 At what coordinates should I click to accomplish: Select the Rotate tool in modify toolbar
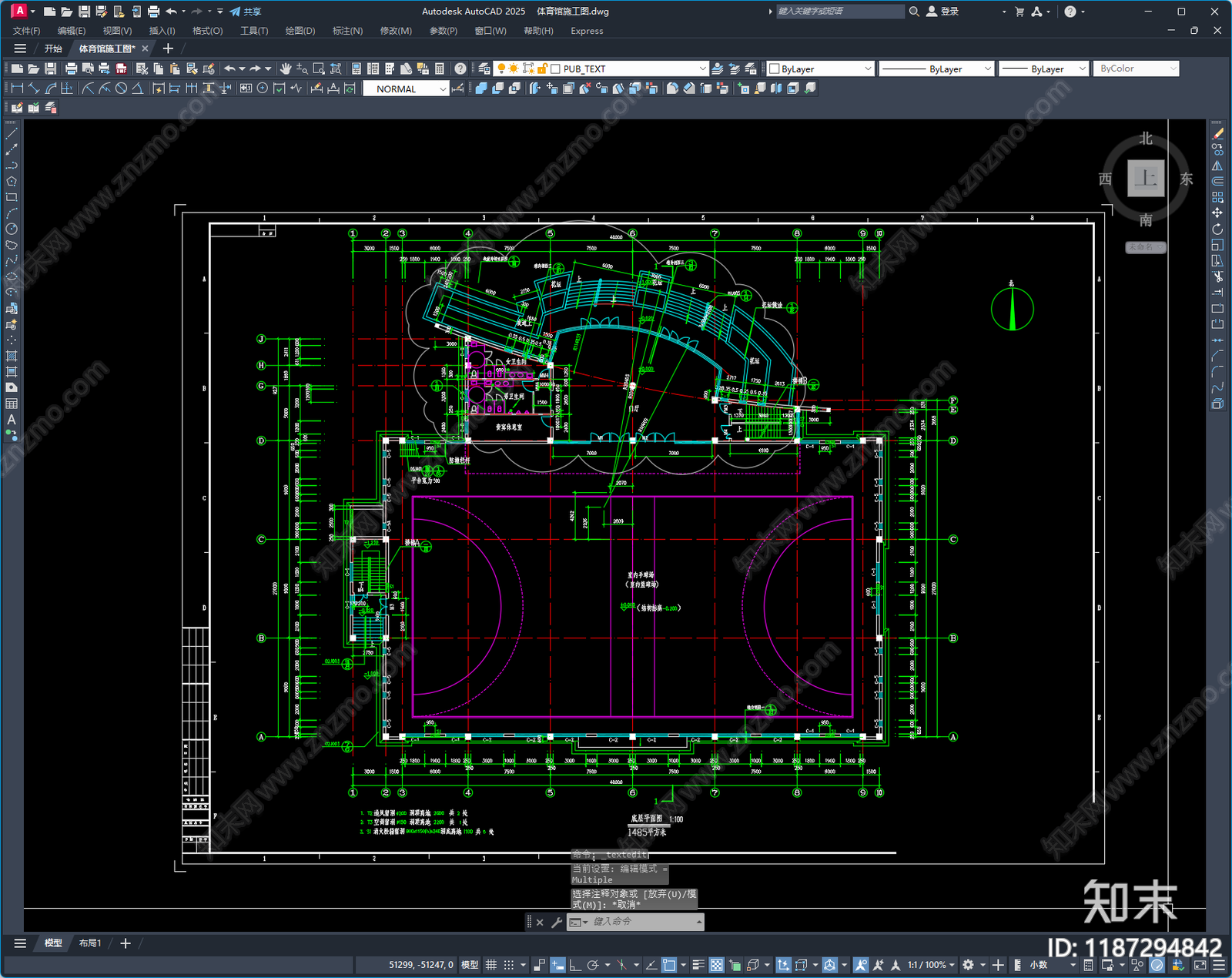tap(1217, 229)
